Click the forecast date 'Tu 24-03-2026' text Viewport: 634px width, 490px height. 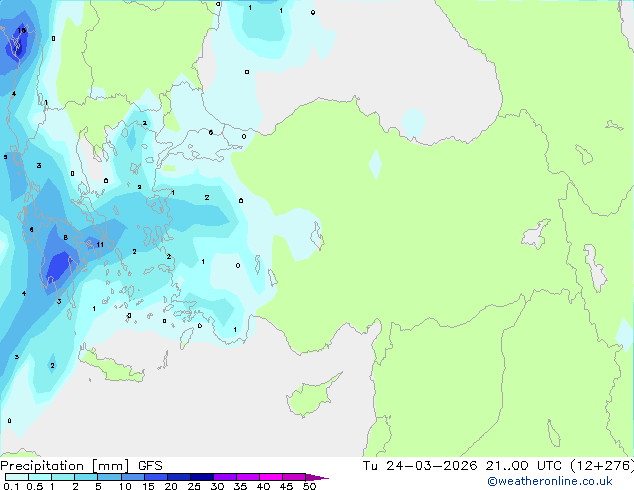tap(420, 466)
